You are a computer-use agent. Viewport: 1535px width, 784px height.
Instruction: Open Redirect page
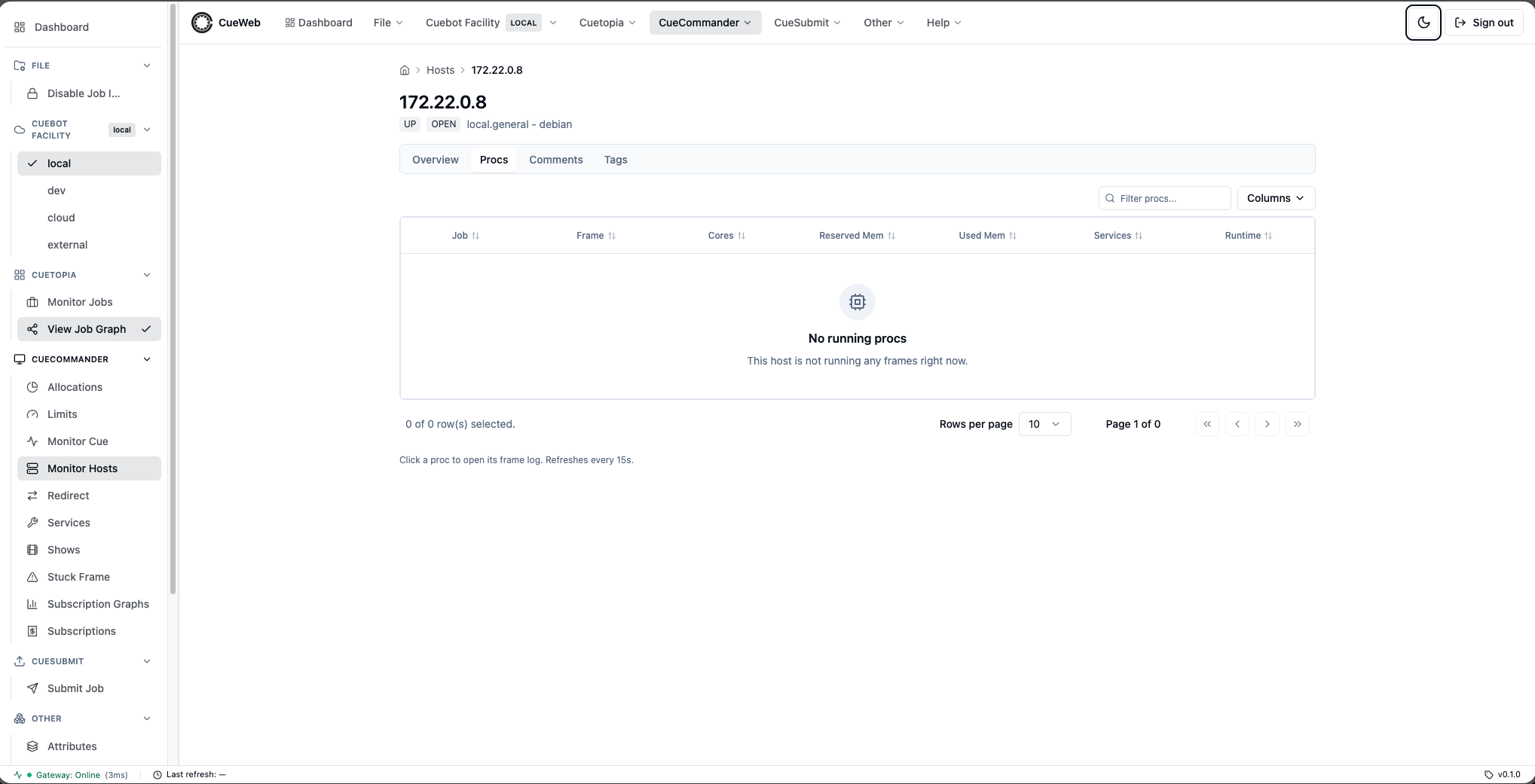tap(89, 496)
